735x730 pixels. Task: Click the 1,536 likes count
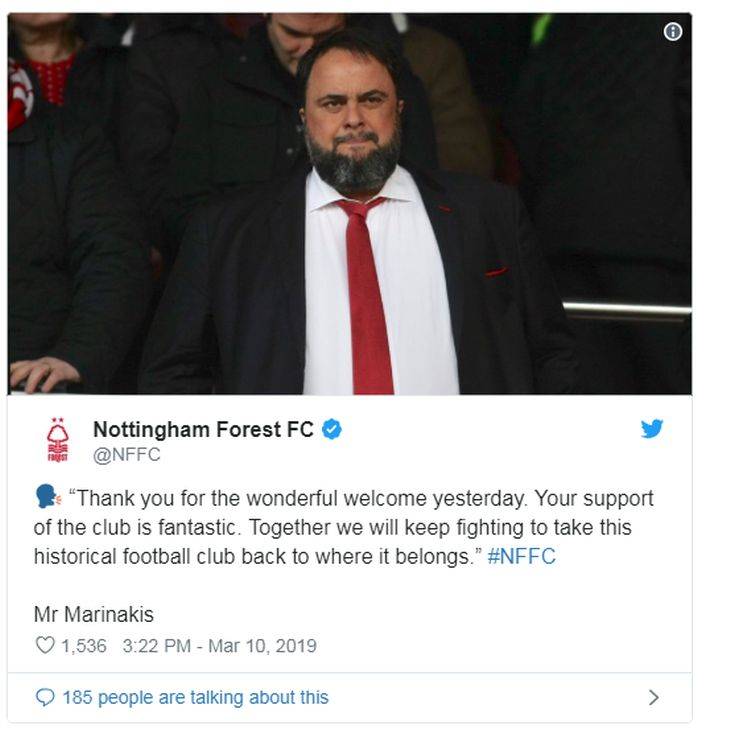point(83,645)
